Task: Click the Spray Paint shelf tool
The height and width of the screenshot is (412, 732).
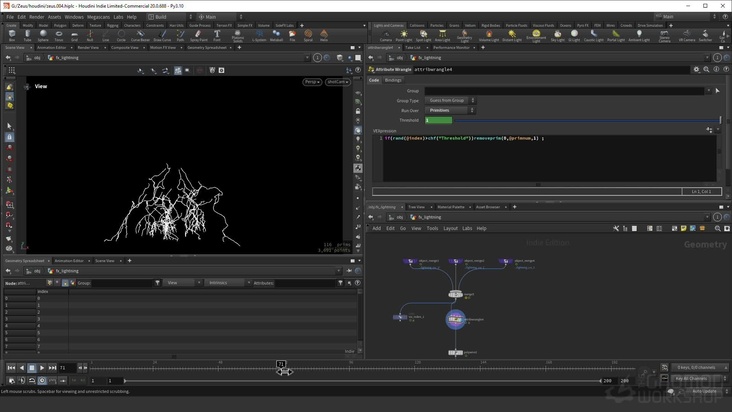Action: click(x=198, y=35)
